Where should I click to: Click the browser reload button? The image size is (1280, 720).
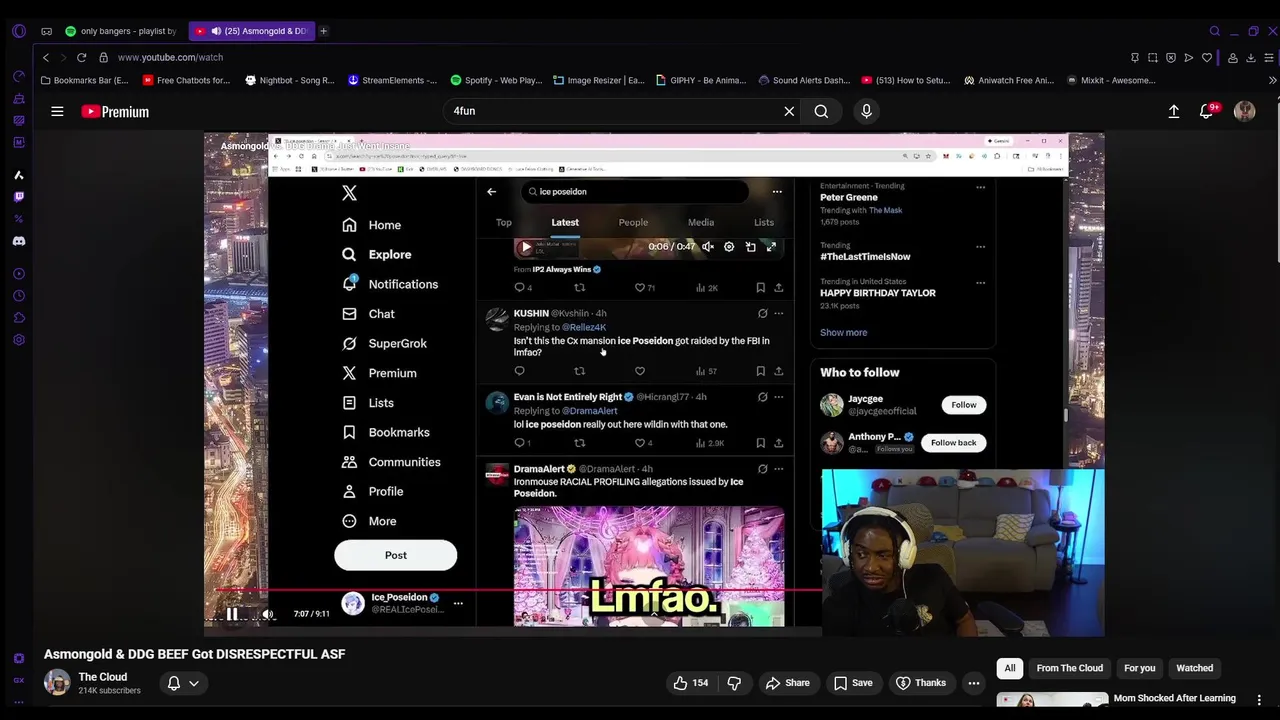coord(81,57)
